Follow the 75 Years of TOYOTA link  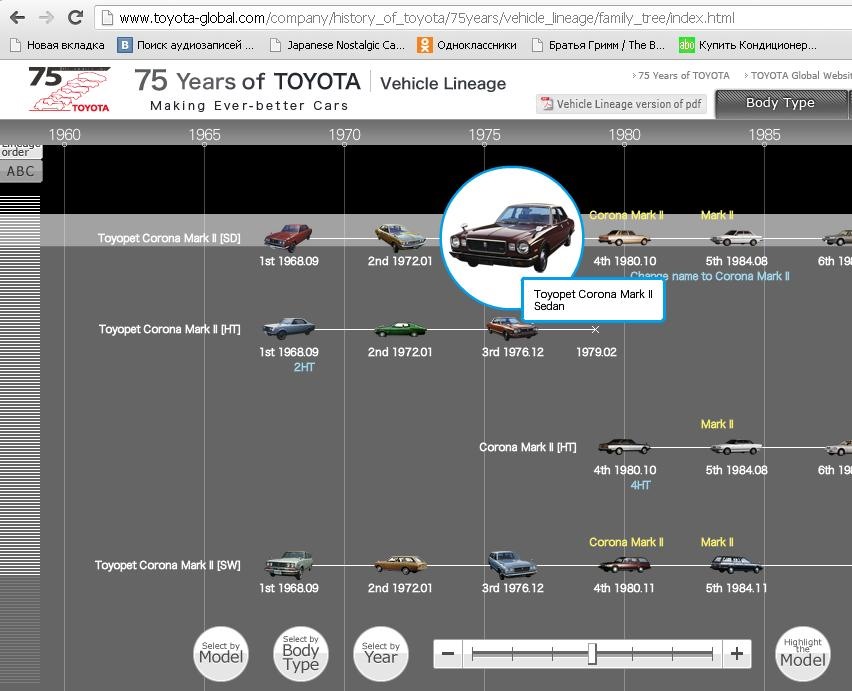click(x=680, y=76)
